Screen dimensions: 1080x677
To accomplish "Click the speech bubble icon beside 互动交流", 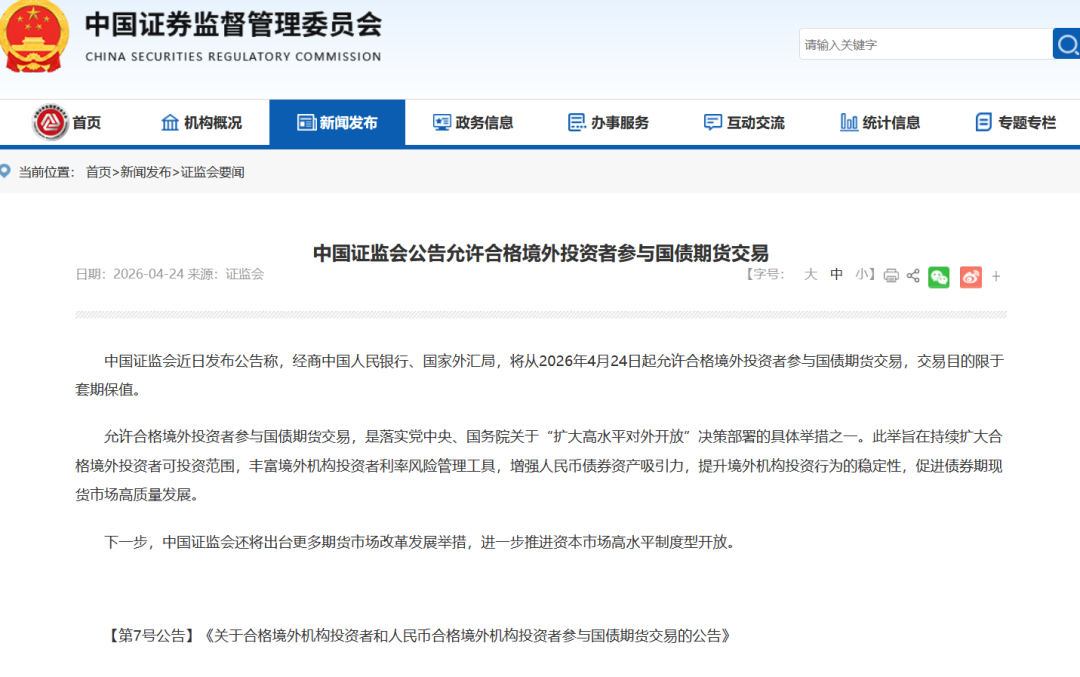I will point(711,122).
